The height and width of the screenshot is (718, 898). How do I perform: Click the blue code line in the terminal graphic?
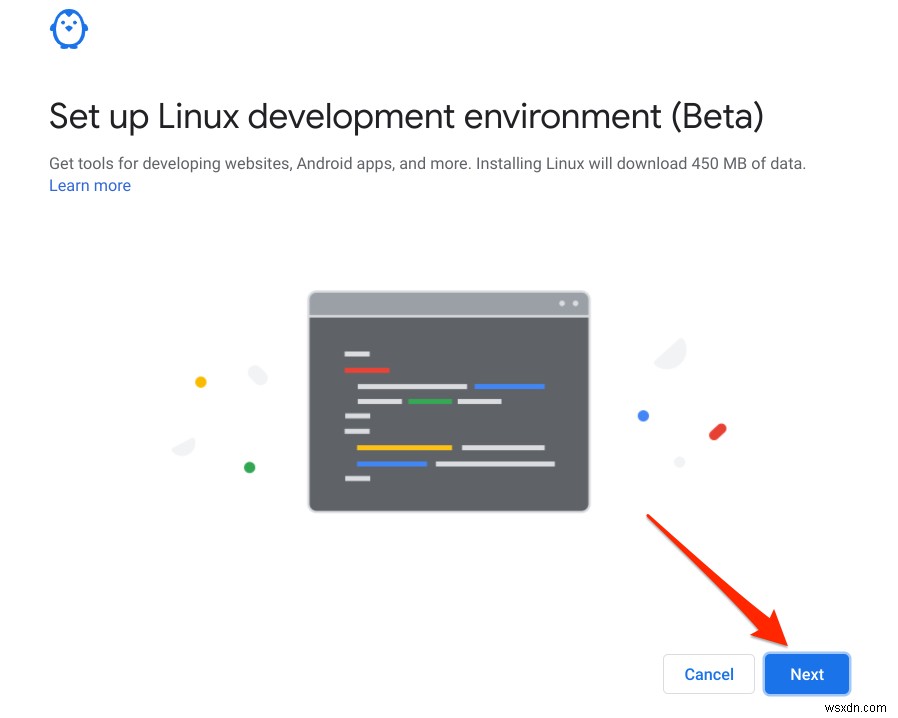click(510, 384)
